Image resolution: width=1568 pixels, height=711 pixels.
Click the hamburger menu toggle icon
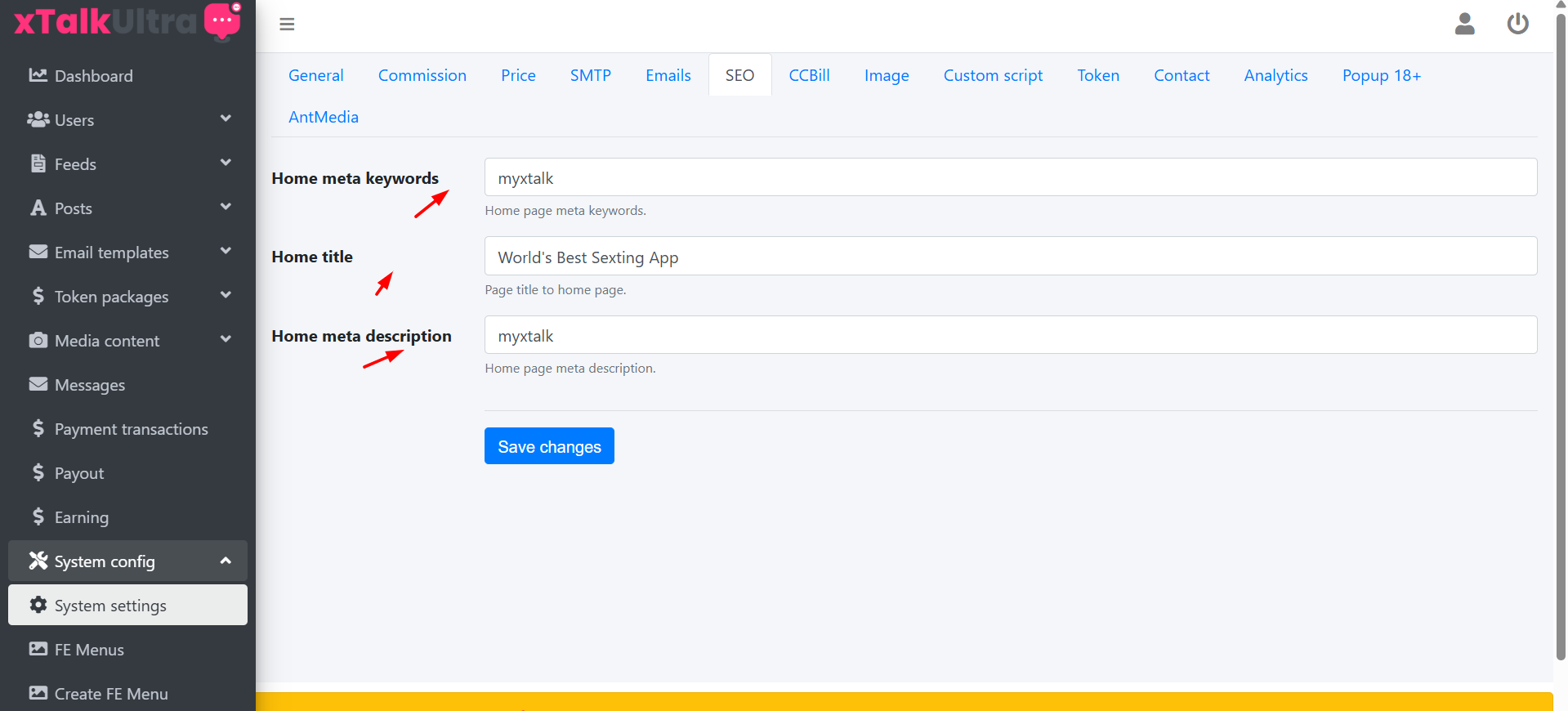287,25
